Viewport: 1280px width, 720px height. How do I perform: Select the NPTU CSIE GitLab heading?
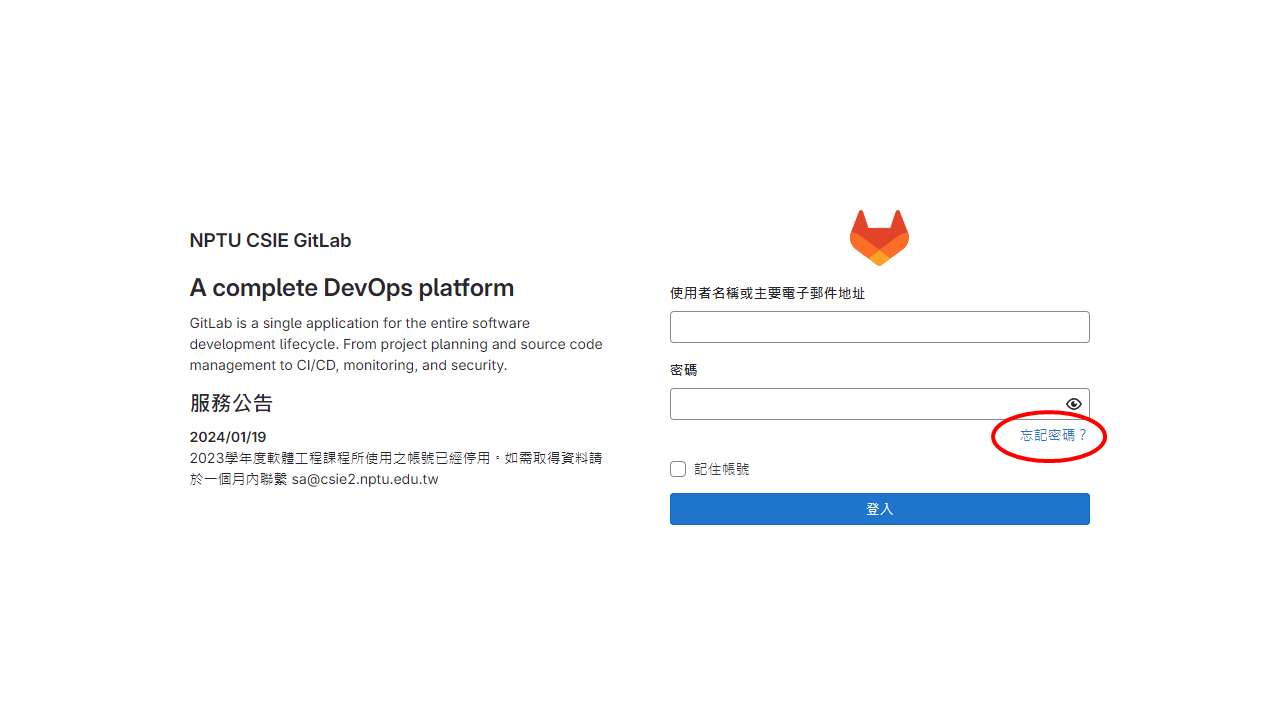click(270, 240)
